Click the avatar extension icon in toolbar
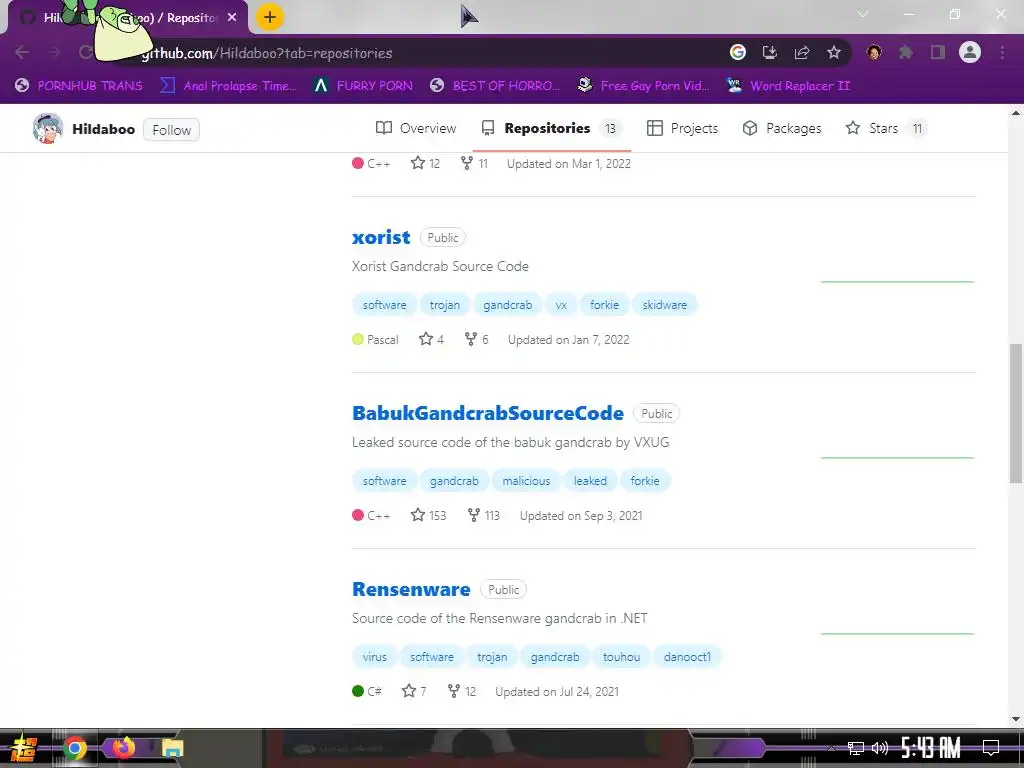 874,52
